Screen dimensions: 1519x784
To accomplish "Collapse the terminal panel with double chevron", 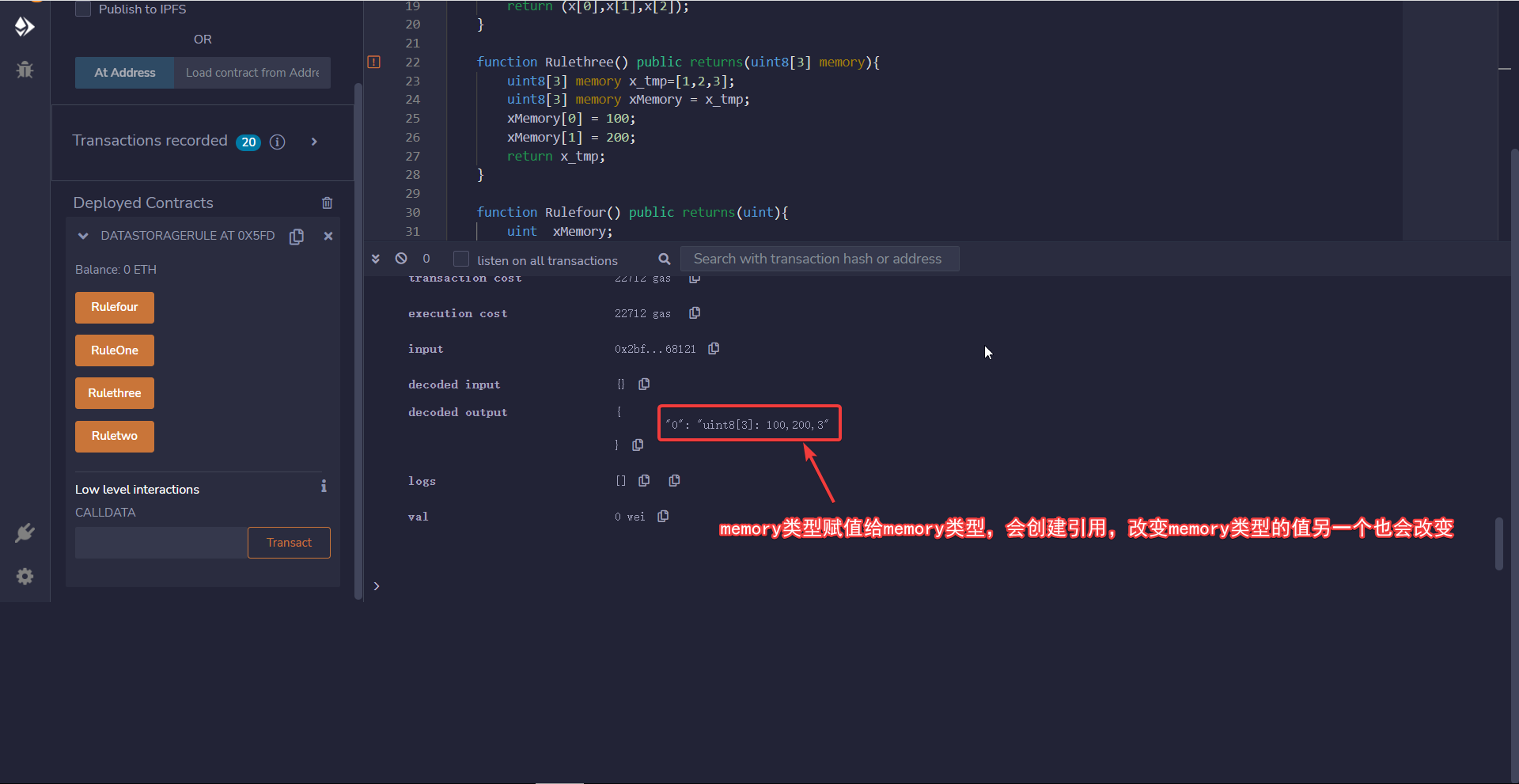I will (x=376, y=259).
